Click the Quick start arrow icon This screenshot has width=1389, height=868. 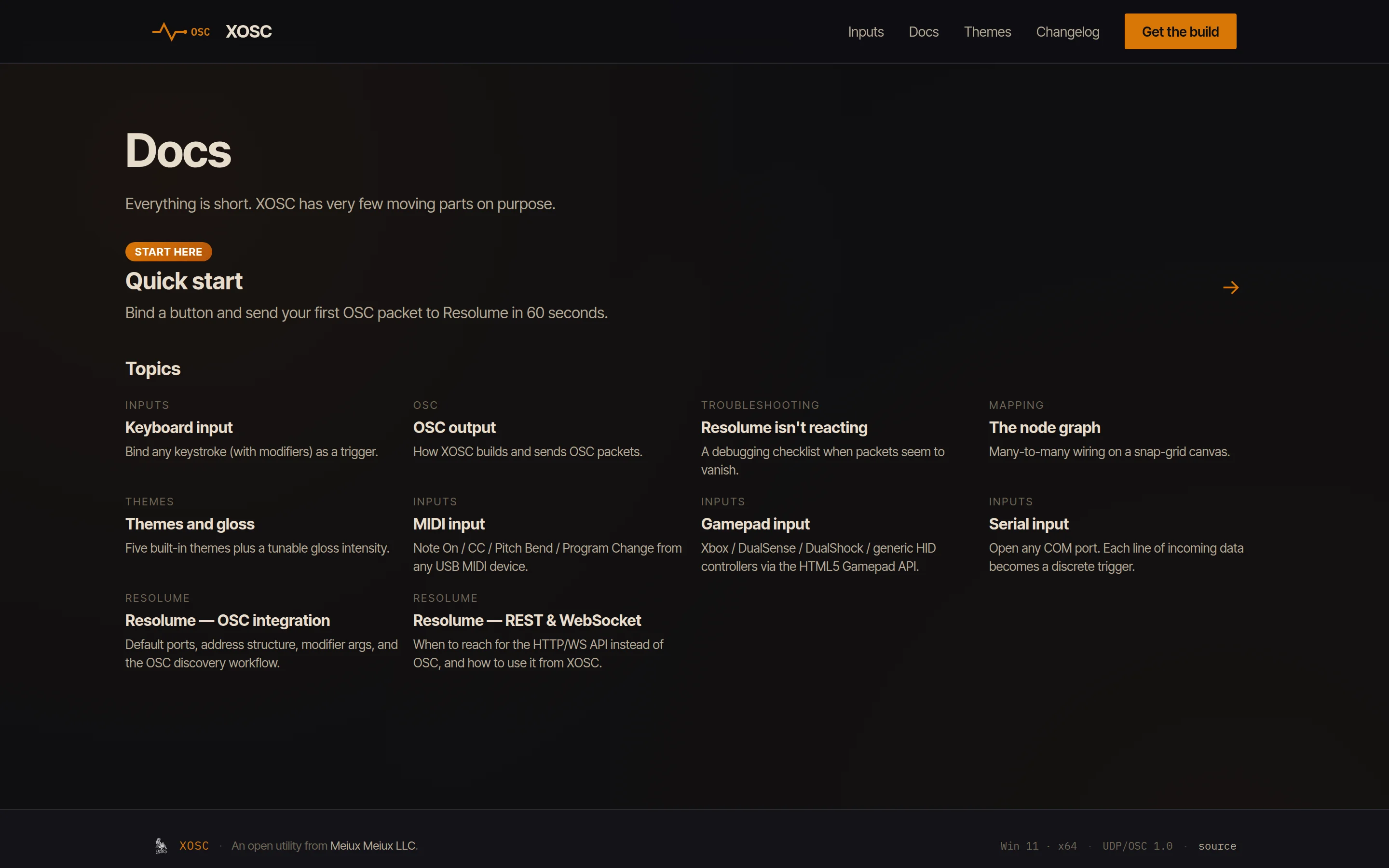[1231, 287]
